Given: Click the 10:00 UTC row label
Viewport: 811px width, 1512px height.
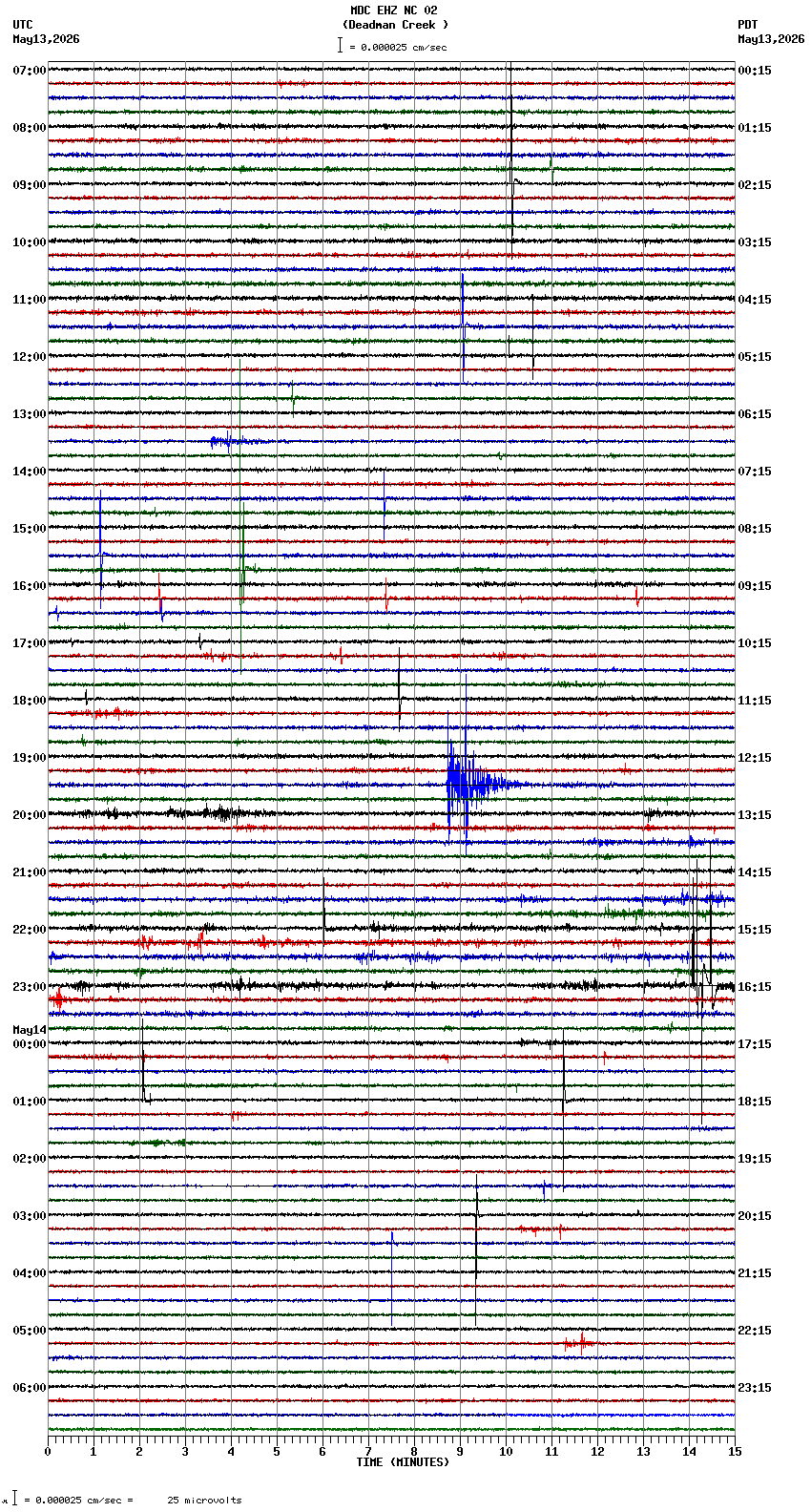Looking at the screenshot, I should (30, 242).
